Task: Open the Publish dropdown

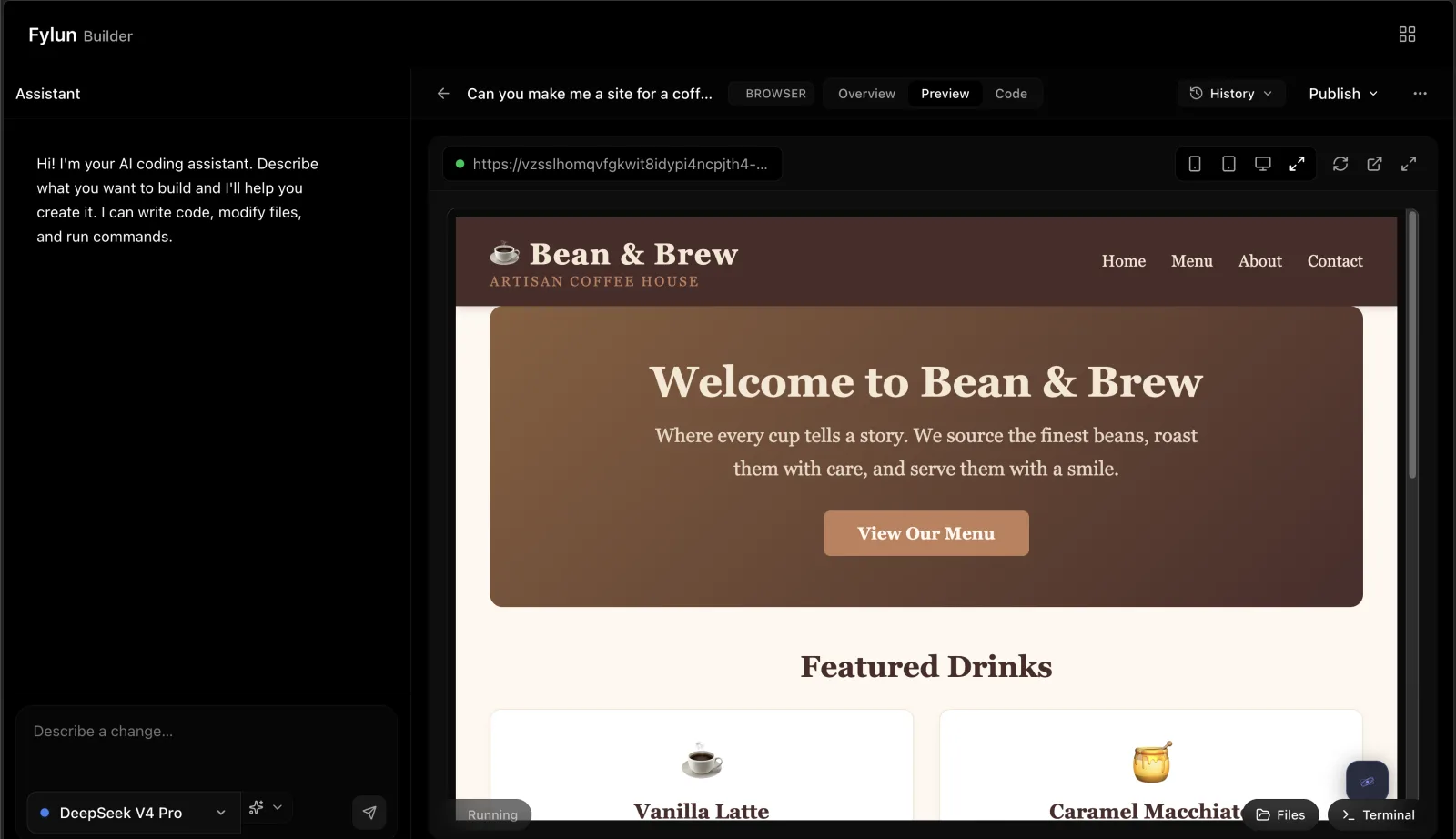Action: pyautogui.click(x=1343, y=94)
